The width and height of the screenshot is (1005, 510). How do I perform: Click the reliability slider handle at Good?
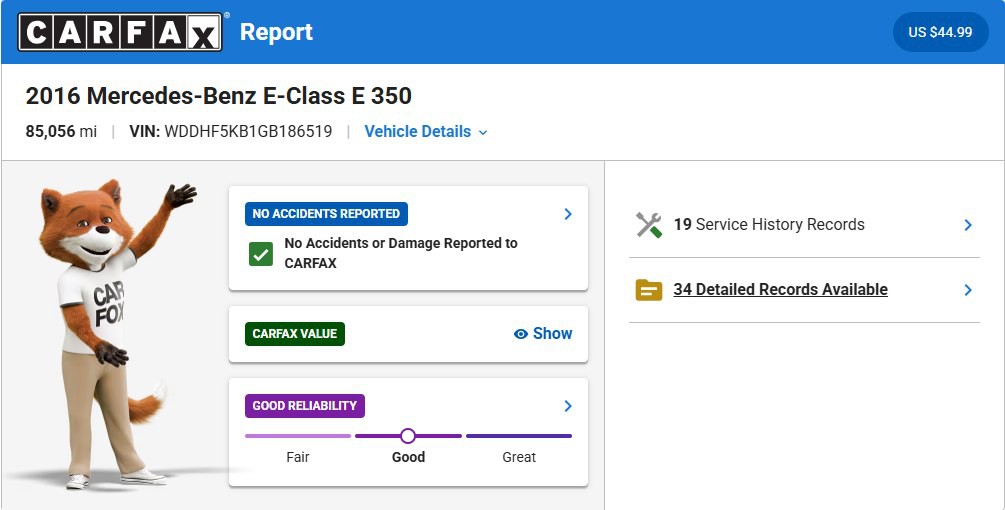coord(408,436)
